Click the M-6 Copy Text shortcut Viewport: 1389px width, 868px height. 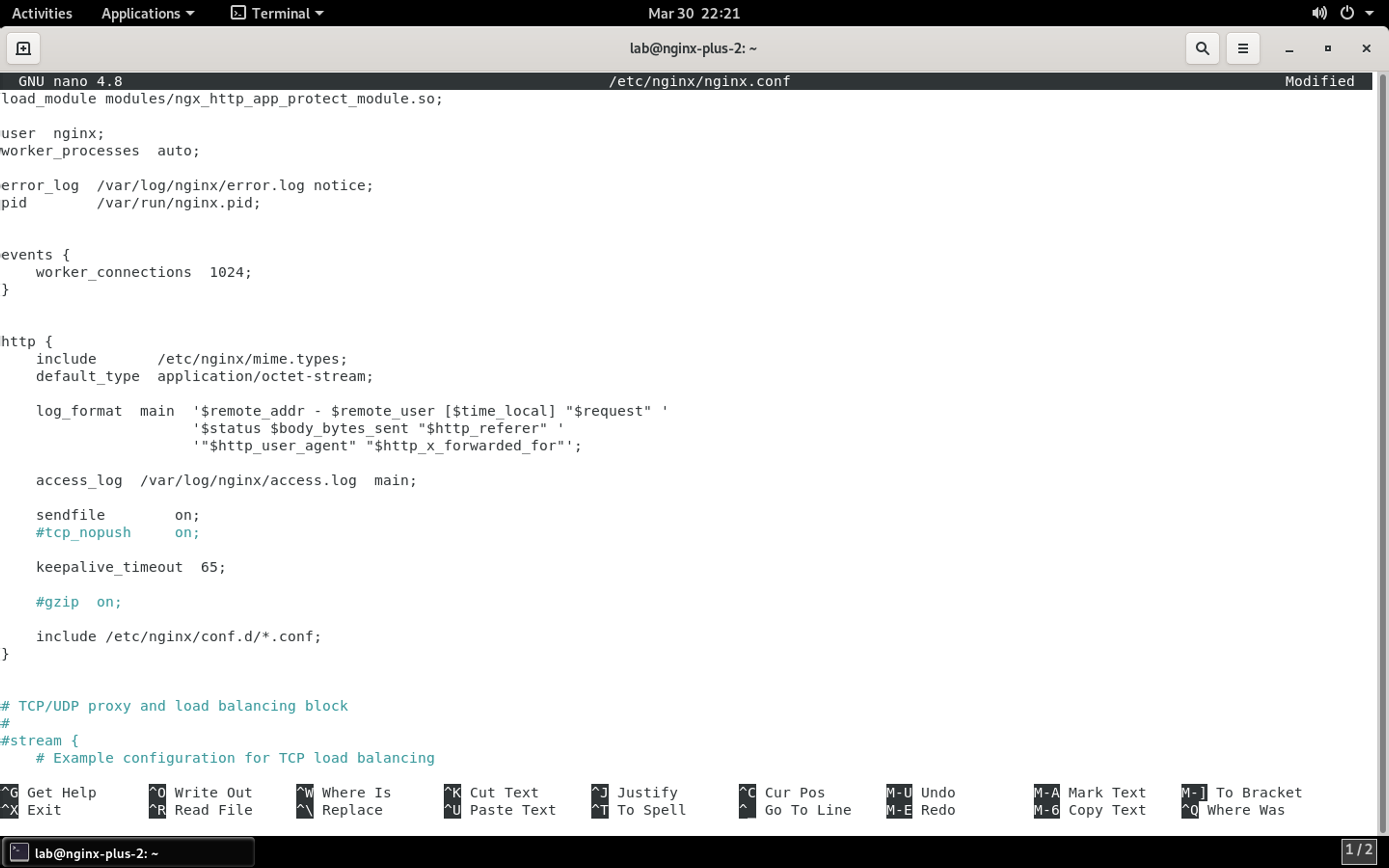click(x=1090, y=810)
